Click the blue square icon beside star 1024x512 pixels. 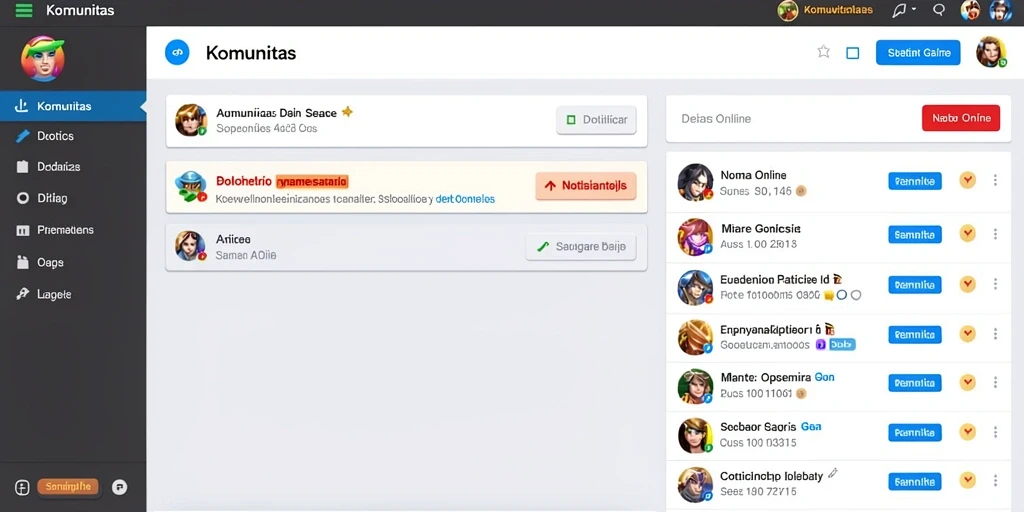click(852, 53)
